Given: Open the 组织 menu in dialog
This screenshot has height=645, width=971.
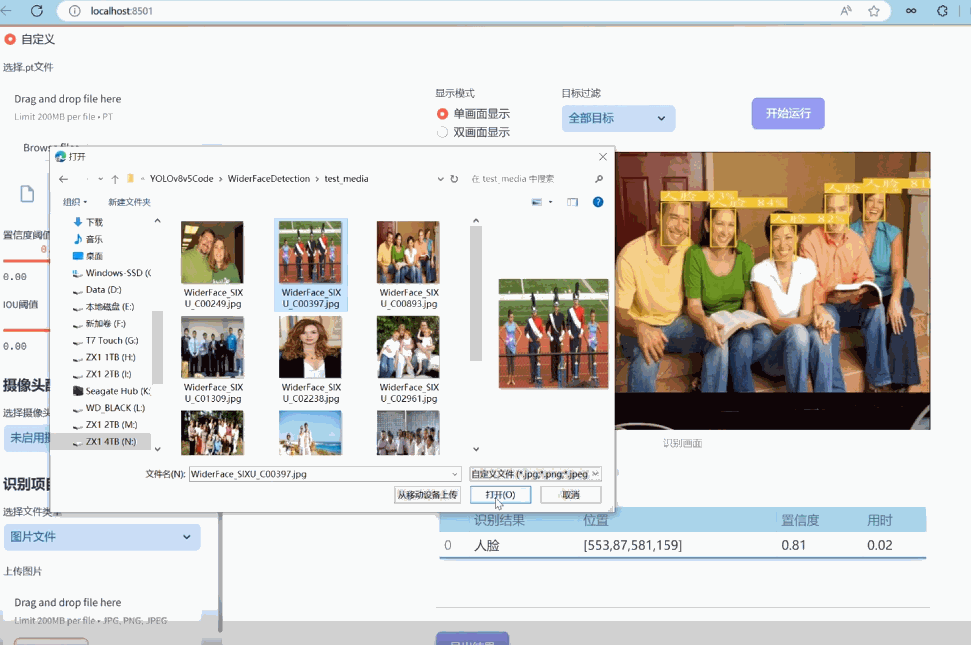Looking at the screenshot, I should (75, 202).
